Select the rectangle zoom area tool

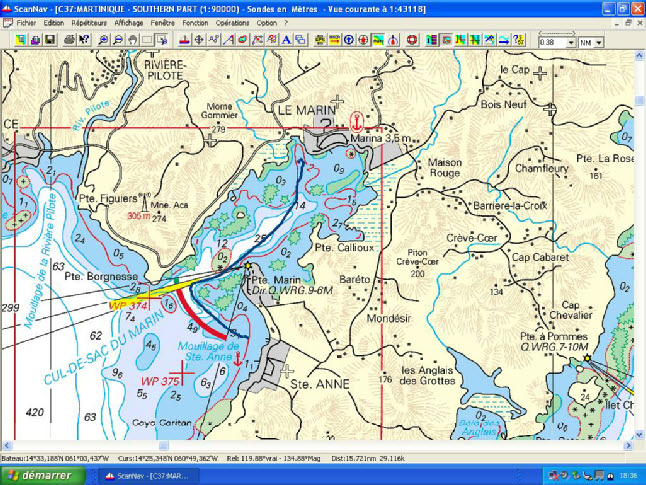coord(147,41)
